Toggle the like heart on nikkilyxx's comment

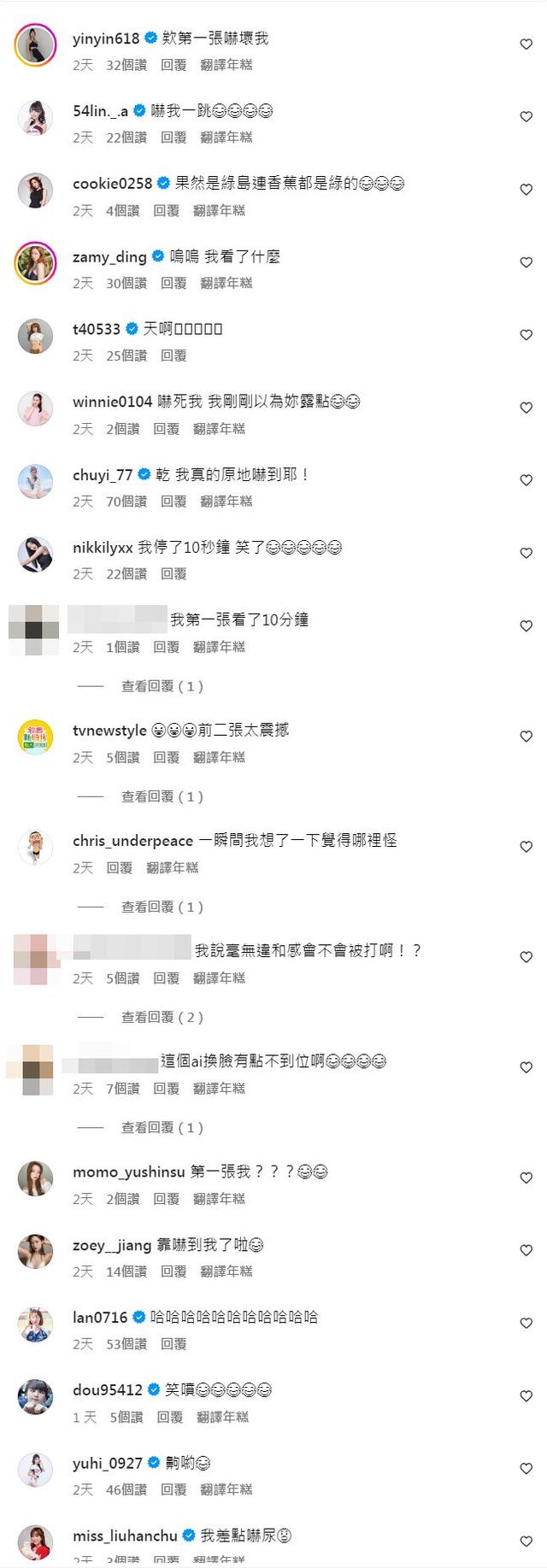526,554
